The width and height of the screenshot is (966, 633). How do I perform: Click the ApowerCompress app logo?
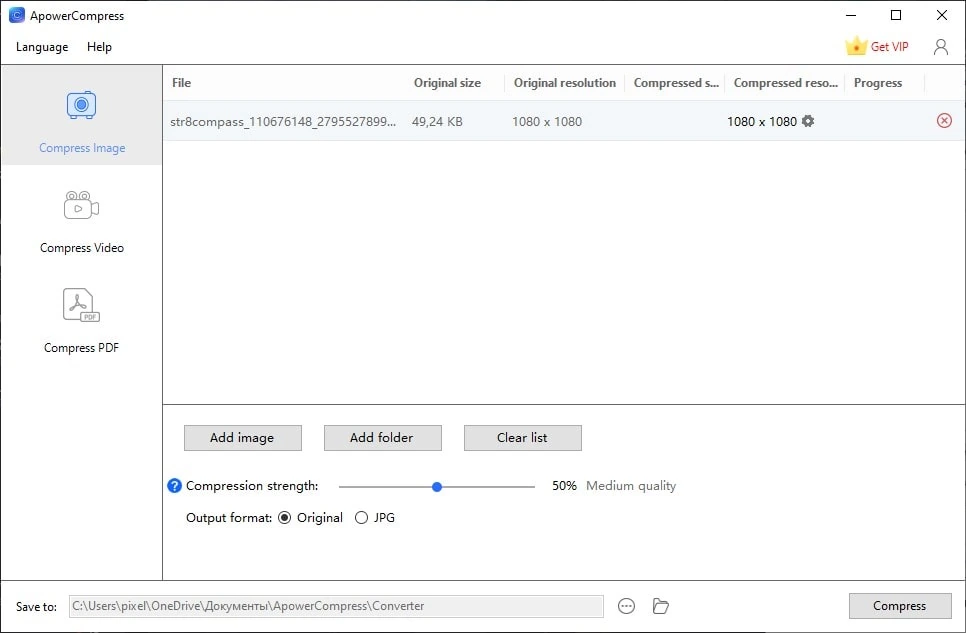[x=17, y=15]
